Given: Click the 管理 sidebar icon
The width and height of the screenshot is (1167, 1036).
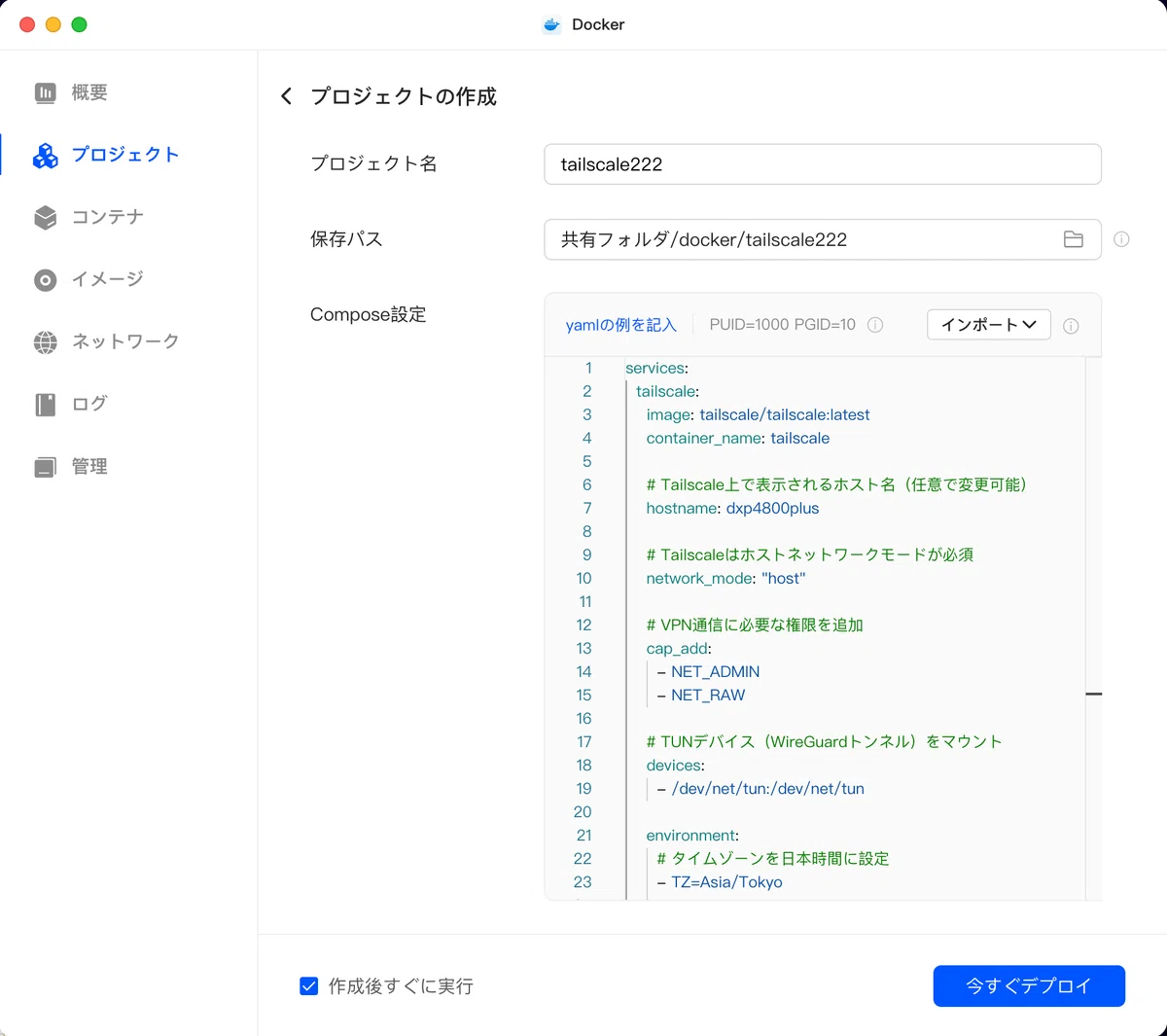Looking at the screenshot, I should pos(46,467).
